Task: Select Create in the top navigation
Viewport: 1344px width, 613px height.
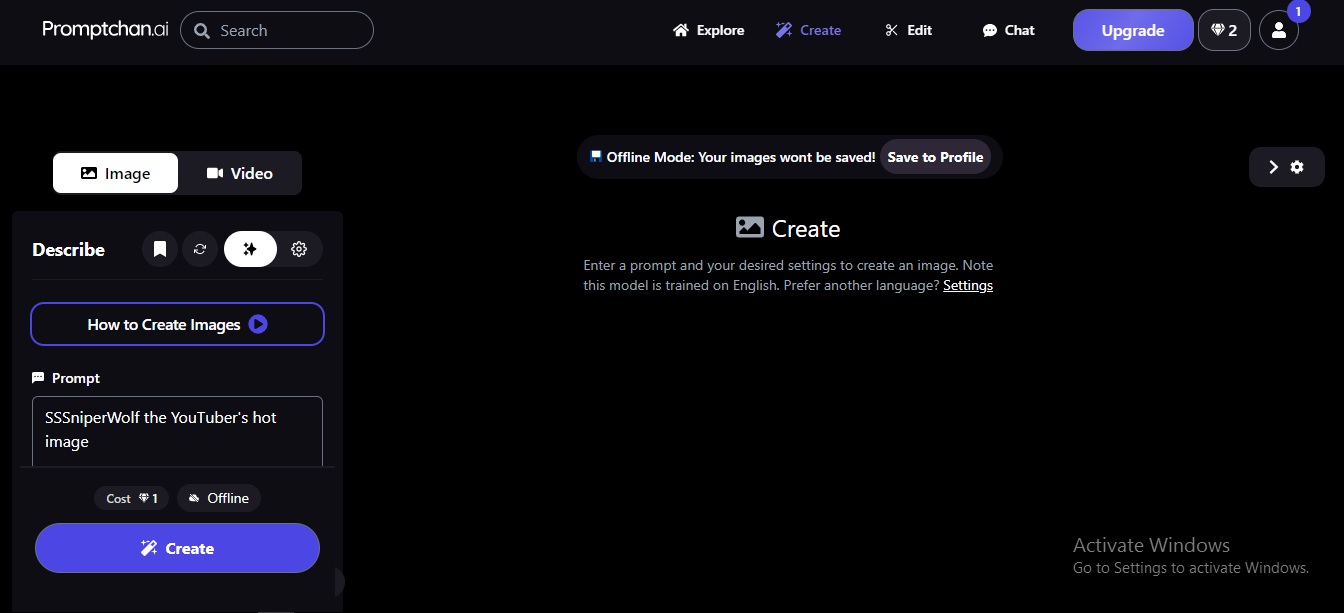Action: 808,30
